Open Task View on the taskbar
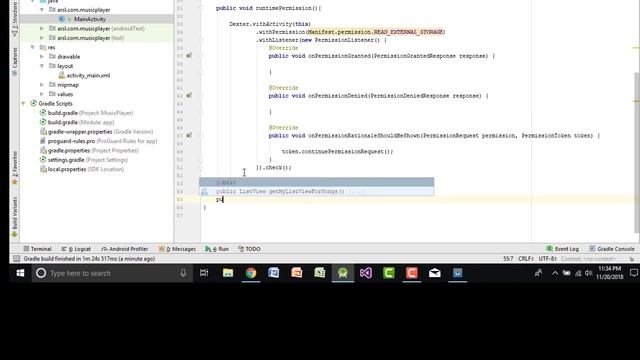 click(204, 273)
